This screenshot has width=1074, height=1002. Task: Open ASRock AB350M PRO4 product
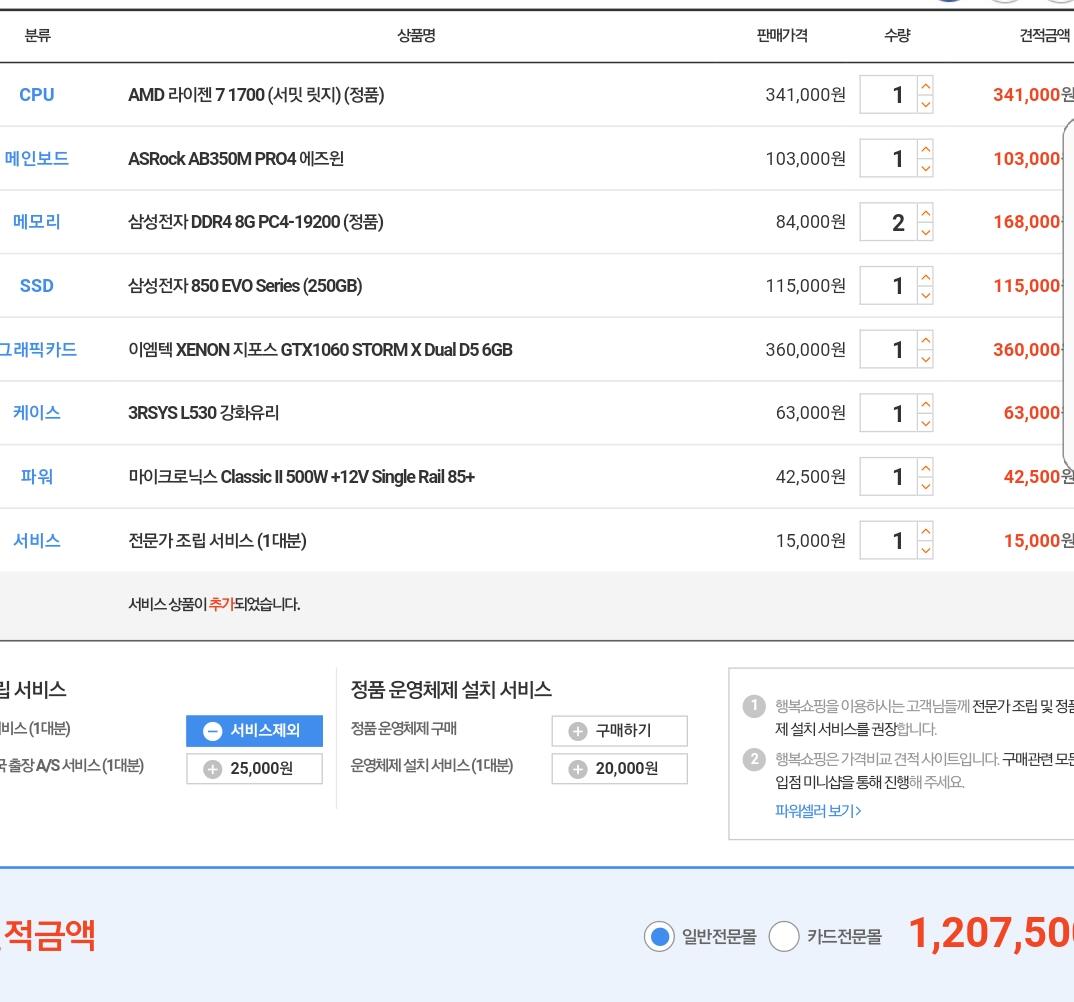pos(236,158)
